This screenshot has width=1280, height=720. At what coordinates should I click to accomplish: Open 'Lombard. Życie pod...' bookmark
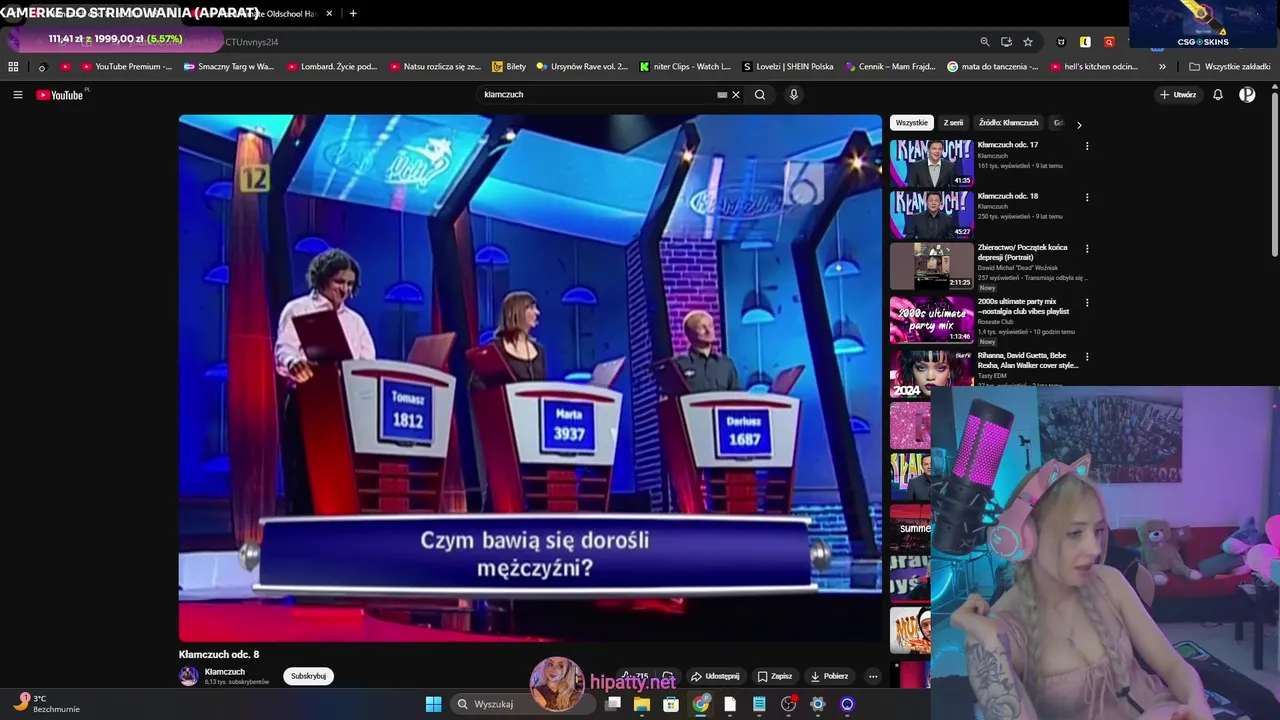click(x=332, y=67)
